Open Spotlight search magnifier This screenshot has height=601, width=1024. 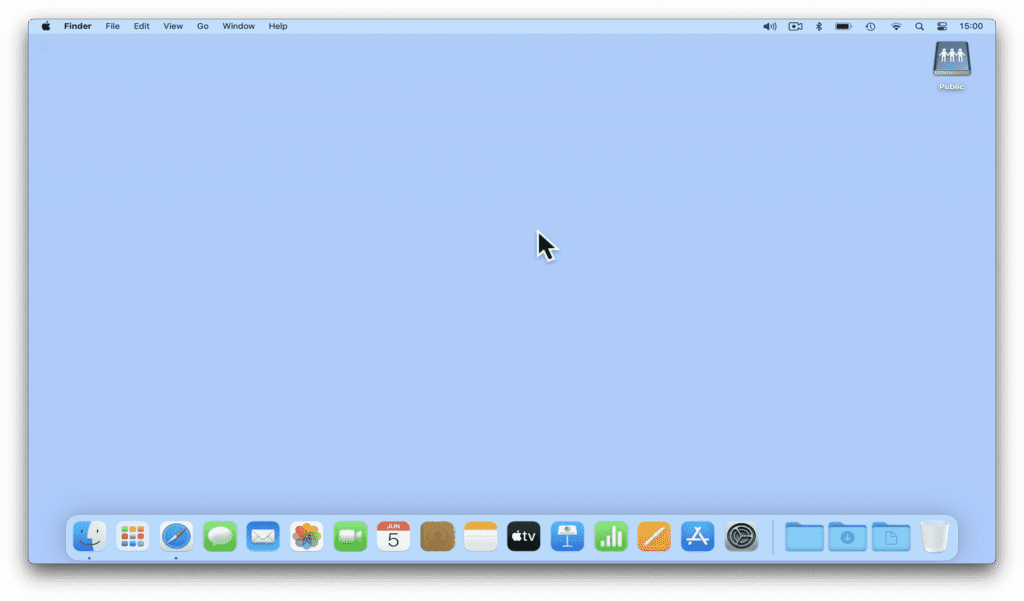click(919, 26)
